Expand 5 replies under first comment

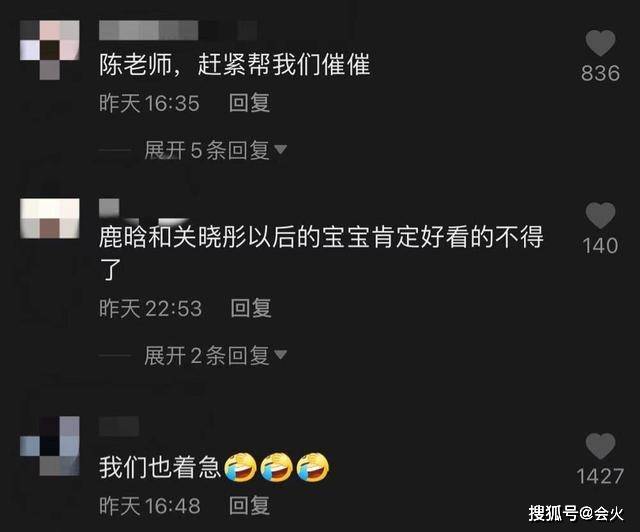207,150
